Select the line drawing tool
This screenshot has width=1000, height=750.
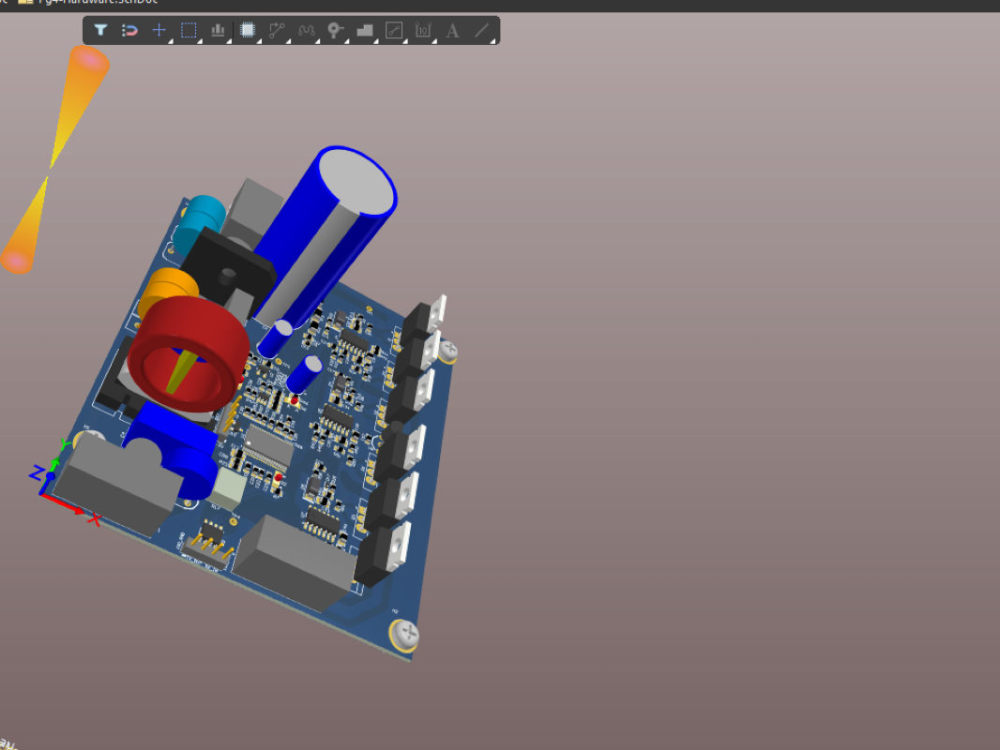tap(482, 30)
